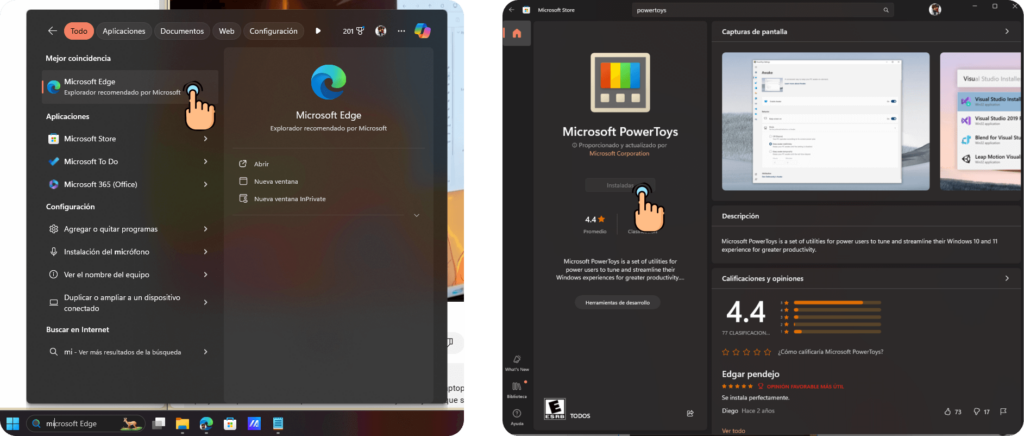Open the Biblioteca library icon
The height and width of the screenshot is (436, 1024).
(517, 387)
